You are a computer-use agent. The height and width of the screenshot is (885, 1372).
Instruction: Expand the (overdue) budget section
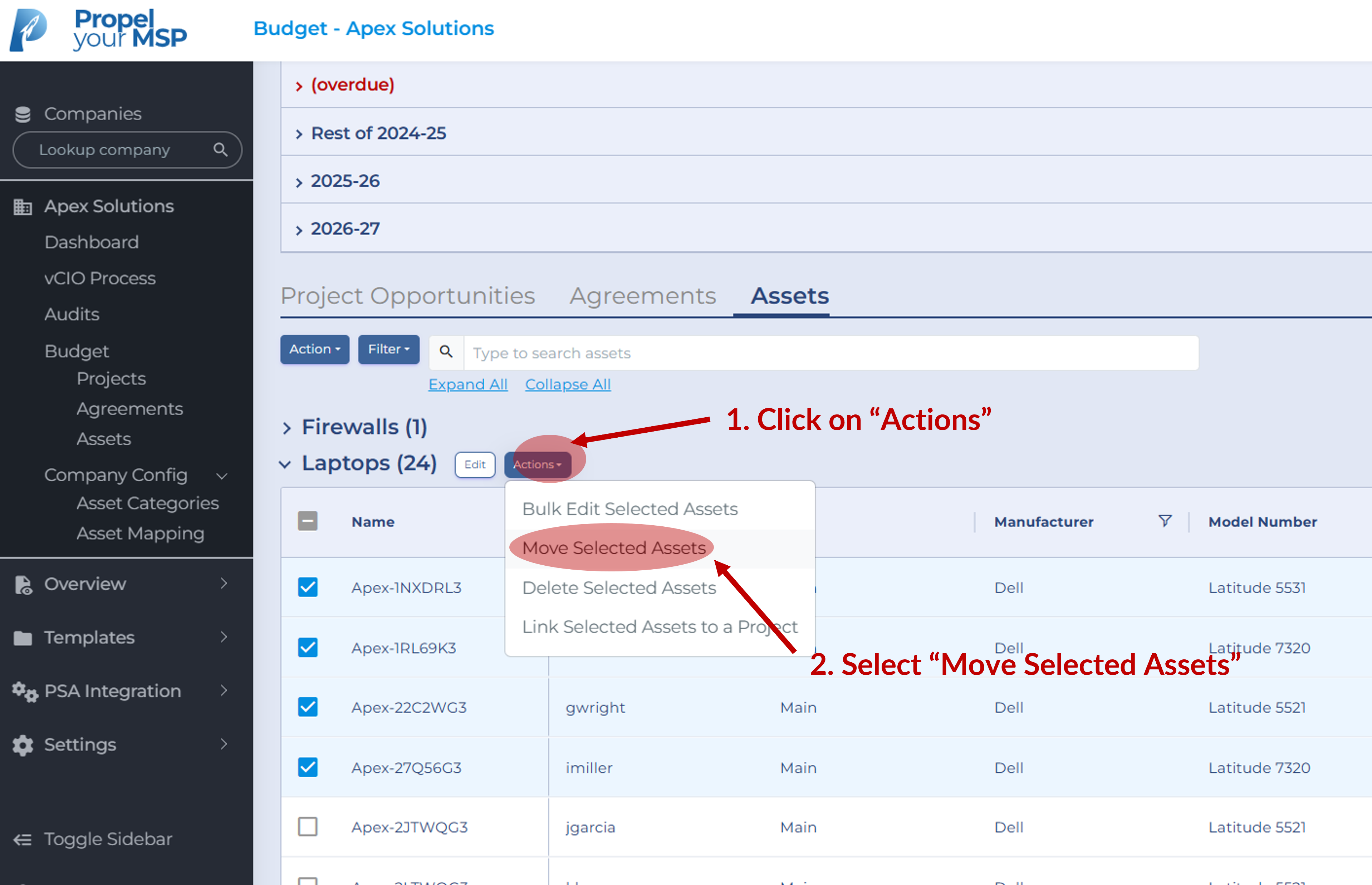(299, 86)
